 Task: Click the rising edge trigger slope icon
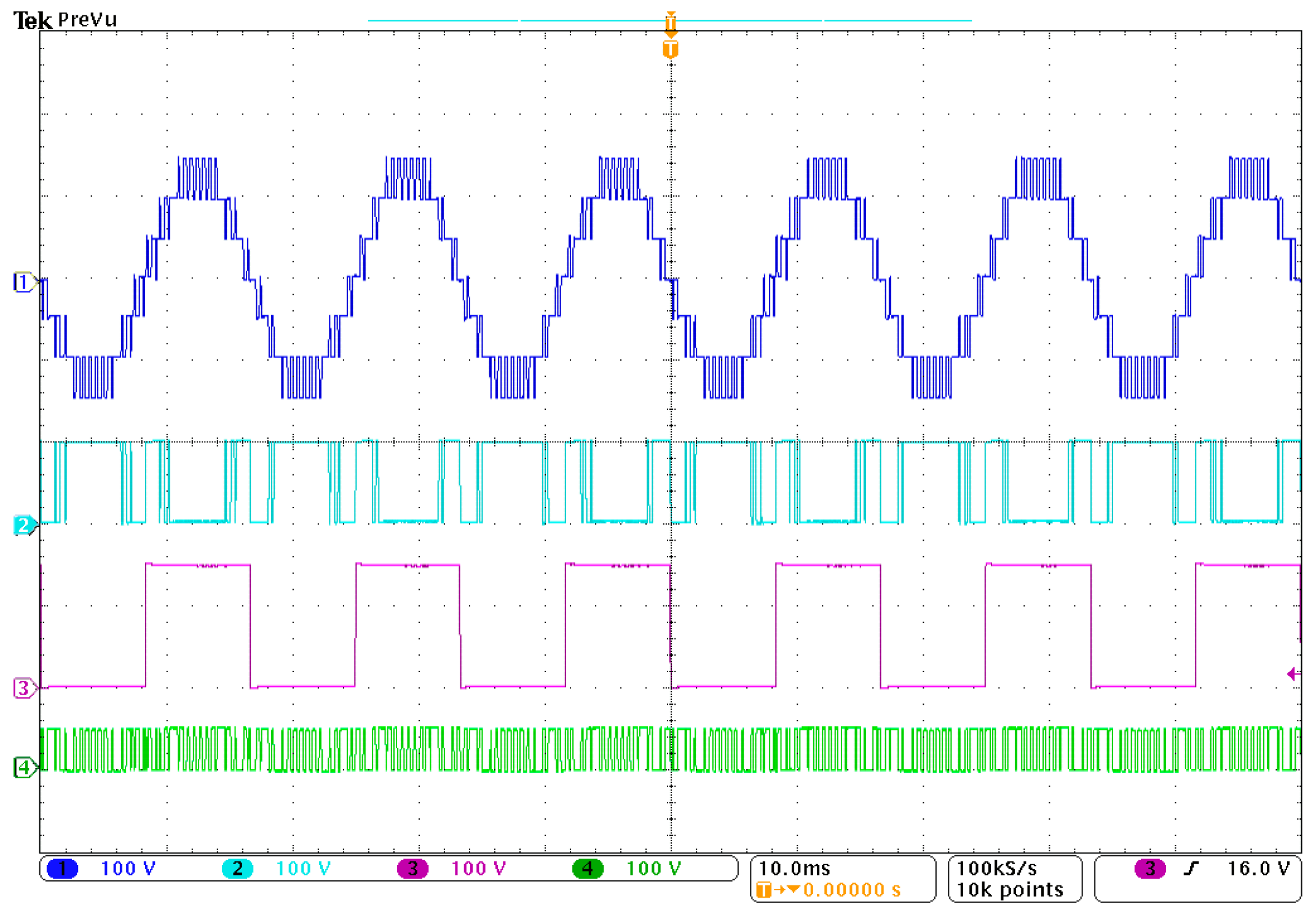pyautogui.click(x=1191, y=869)
